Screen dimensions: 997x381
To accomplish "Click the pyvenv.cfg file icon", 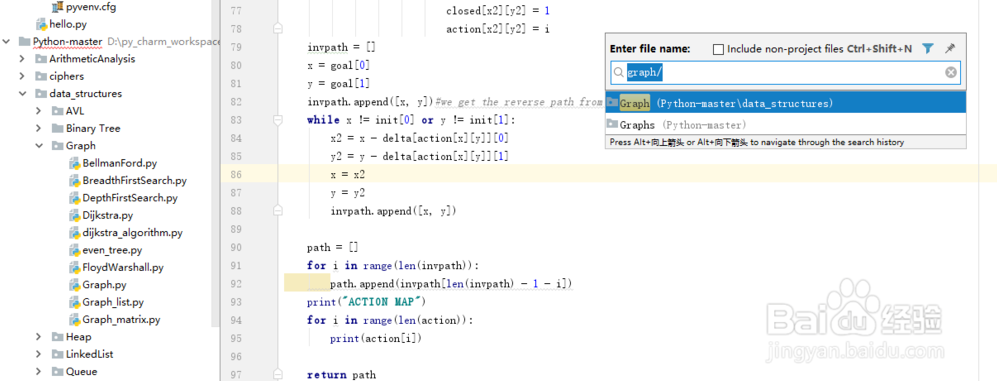I will point(58,7).
